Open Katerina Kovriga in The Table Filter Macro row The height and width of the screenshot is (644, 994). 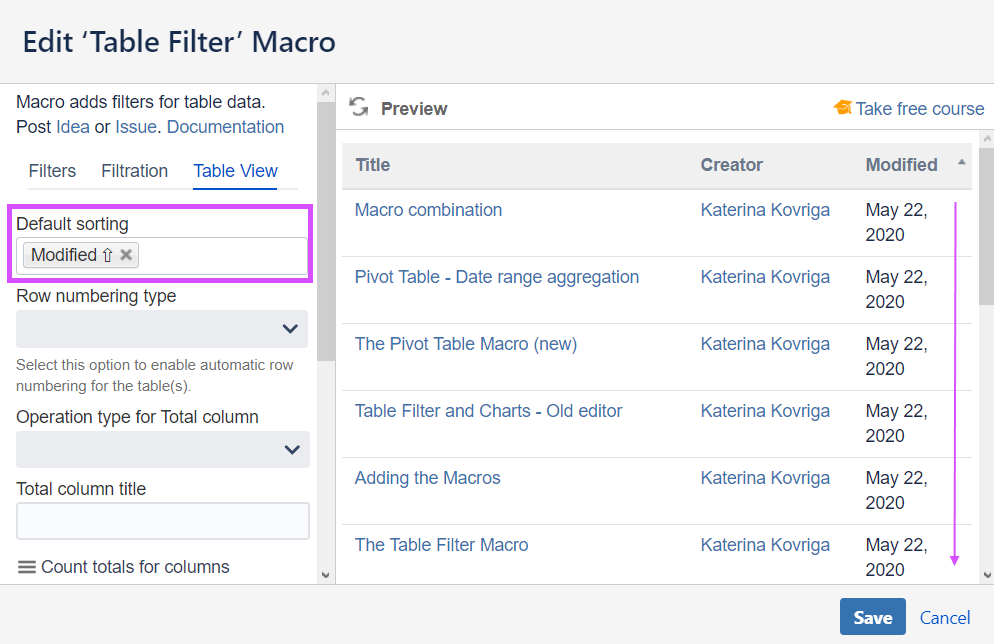tap(765, 545)
